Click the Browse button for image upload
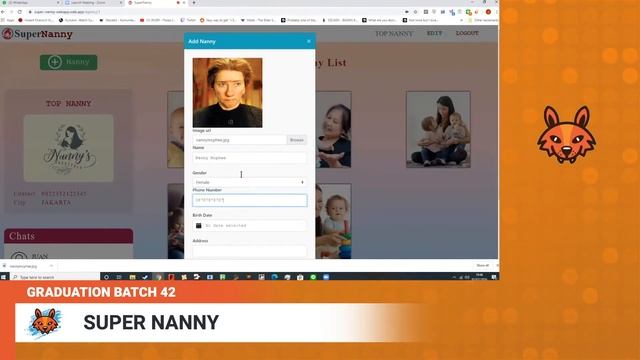This screenshot has height=360, width=640. click(297, 140)
